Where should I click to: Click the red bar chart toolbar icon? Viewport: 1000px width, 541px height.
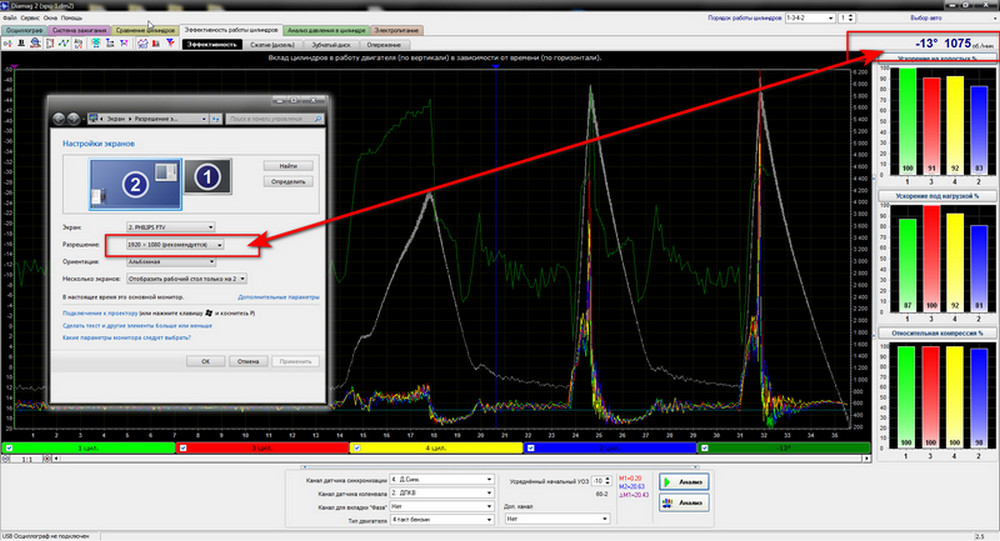pos(156,43)
